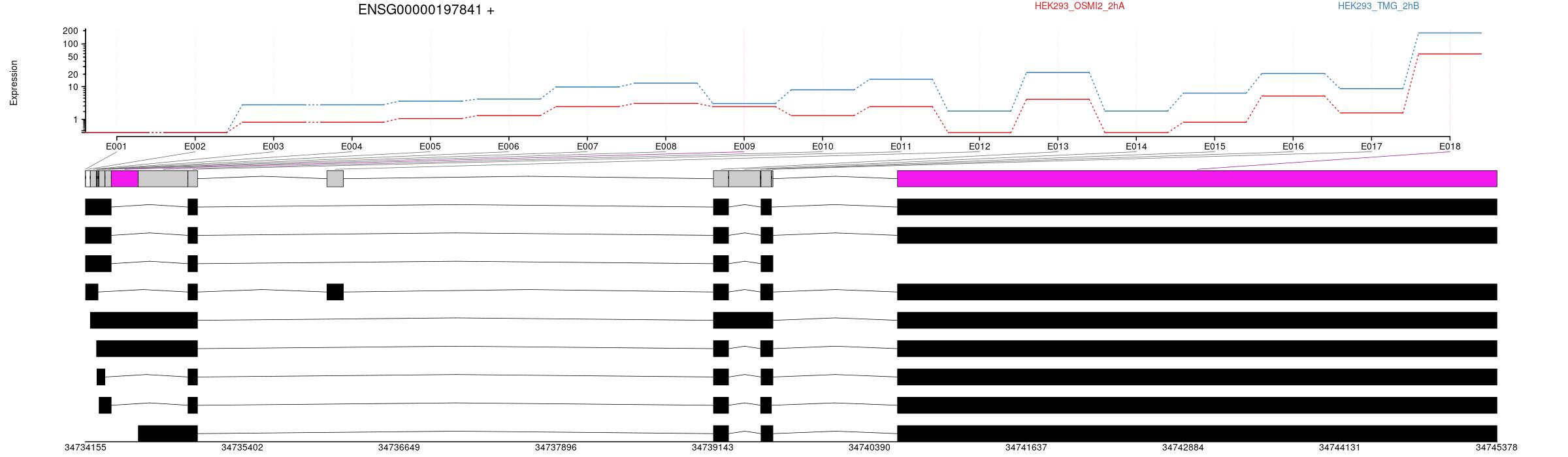The height and width of the screenshot is (457, 1568).
Task: Click the blue expression line at E018
Action: coord(1450,33)
